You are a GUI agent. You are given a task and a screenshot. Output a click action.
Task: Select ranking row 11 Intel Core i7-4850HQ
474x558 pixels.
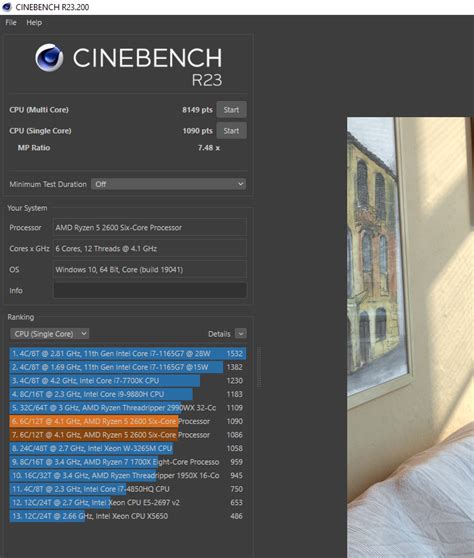(x=128, y=489)
